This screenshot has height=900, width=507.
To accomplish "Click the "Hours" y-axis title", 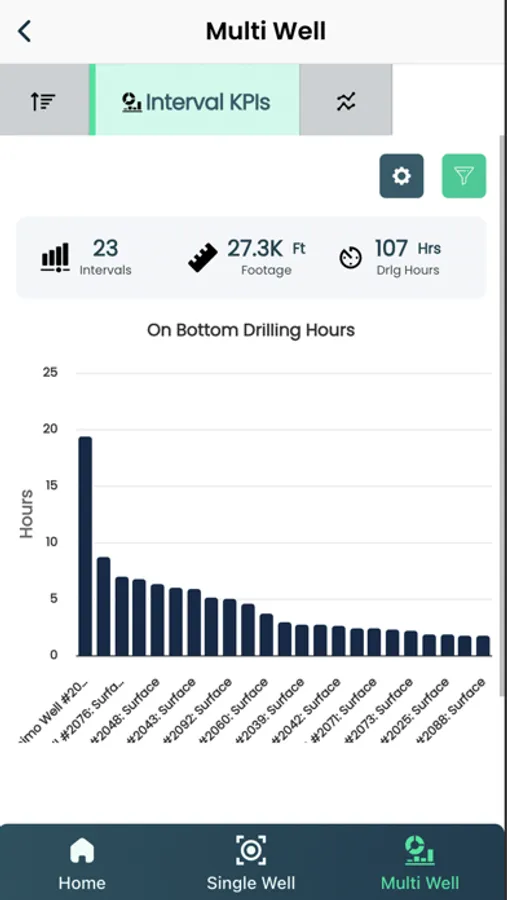I will point(26,514).
